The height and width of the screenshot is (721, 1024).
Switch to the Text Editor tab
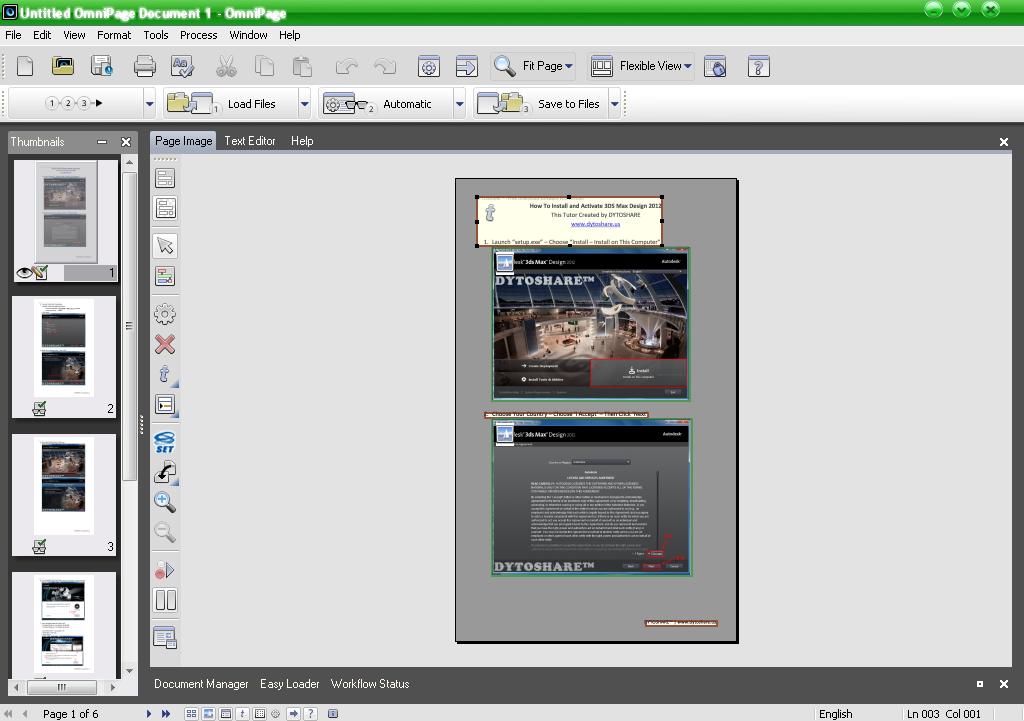tap(249, 141)
